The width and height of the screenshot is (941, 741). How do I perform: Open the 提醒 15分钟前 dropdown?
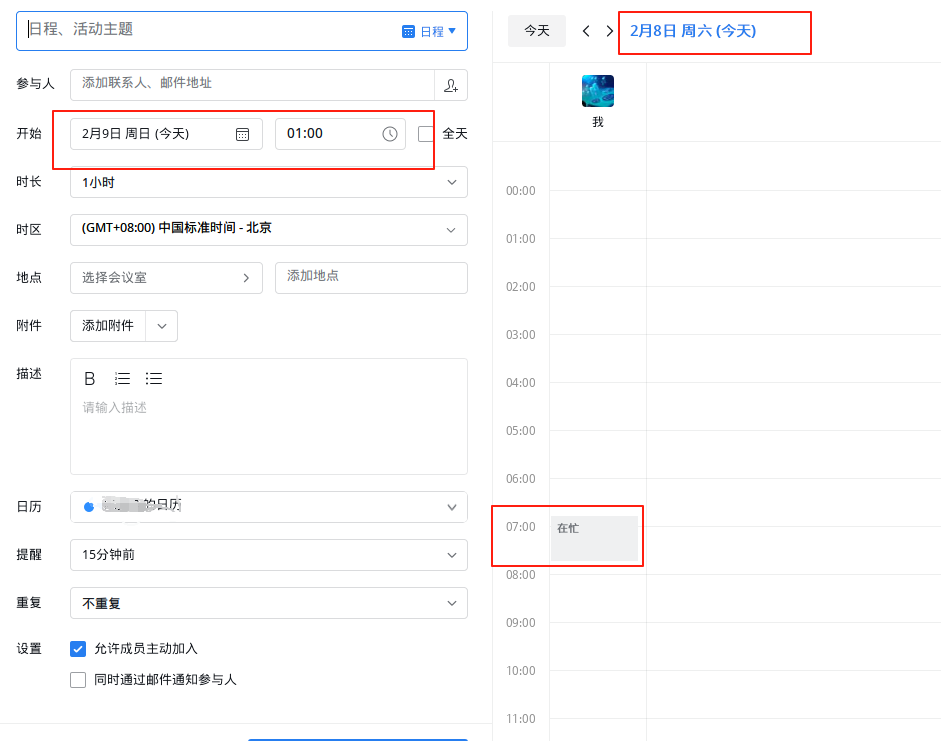point(269,555)
